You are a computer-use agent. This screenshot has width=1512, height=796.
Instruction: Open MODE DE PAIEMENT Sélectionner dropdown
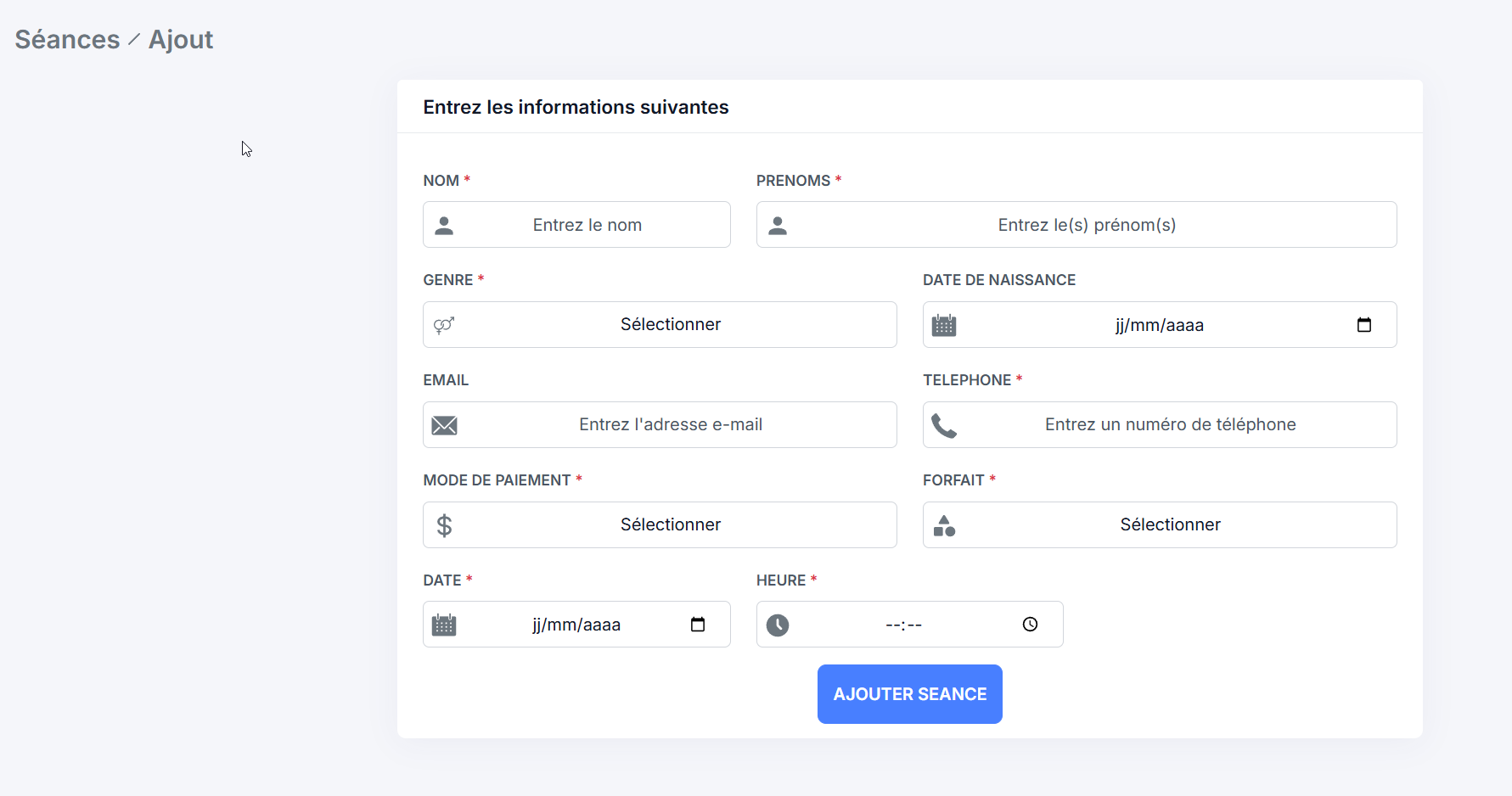(660, 524)
